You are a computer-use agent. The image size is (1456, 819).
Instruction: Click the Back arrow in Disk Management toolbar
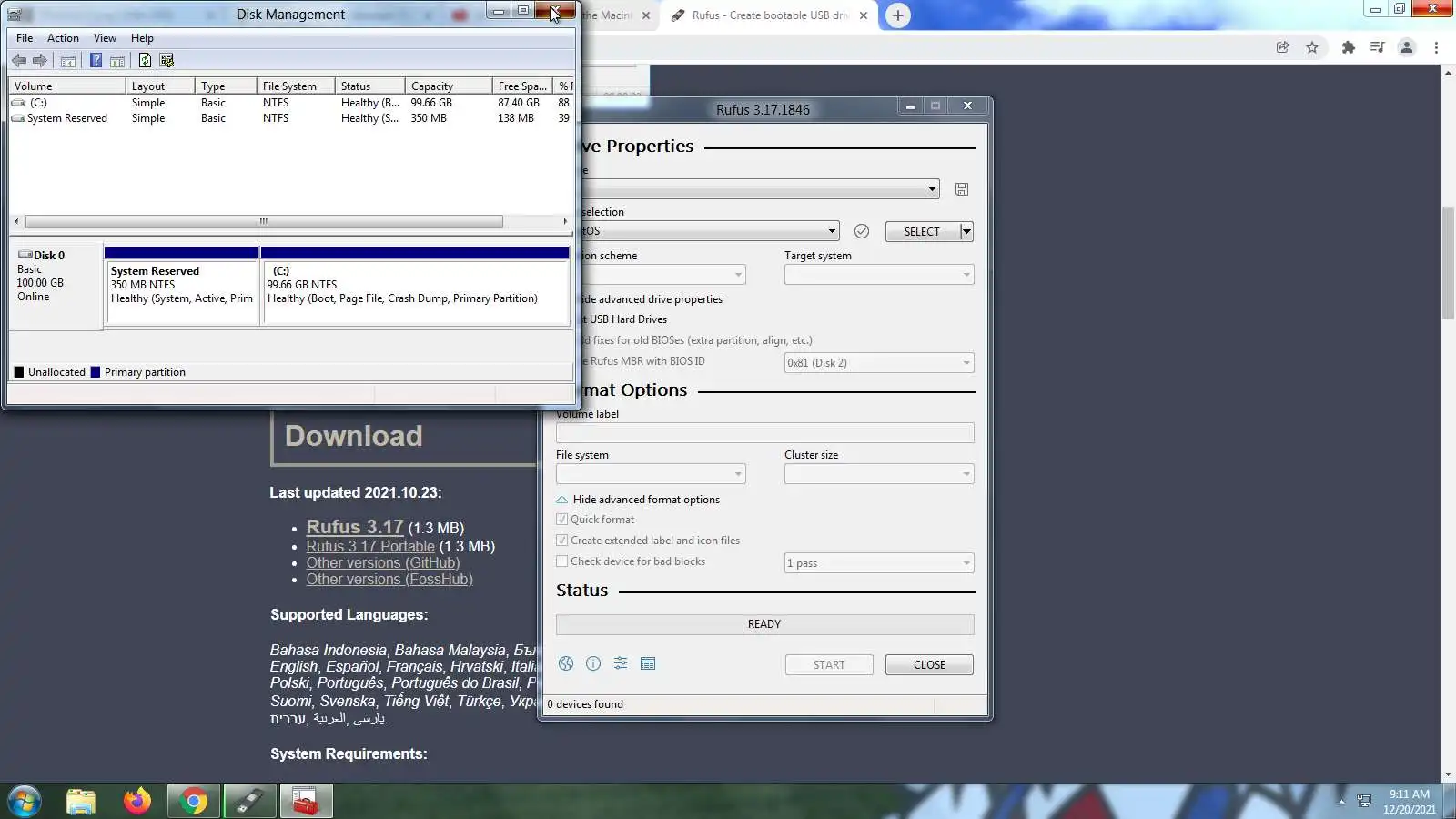point(19,61)
